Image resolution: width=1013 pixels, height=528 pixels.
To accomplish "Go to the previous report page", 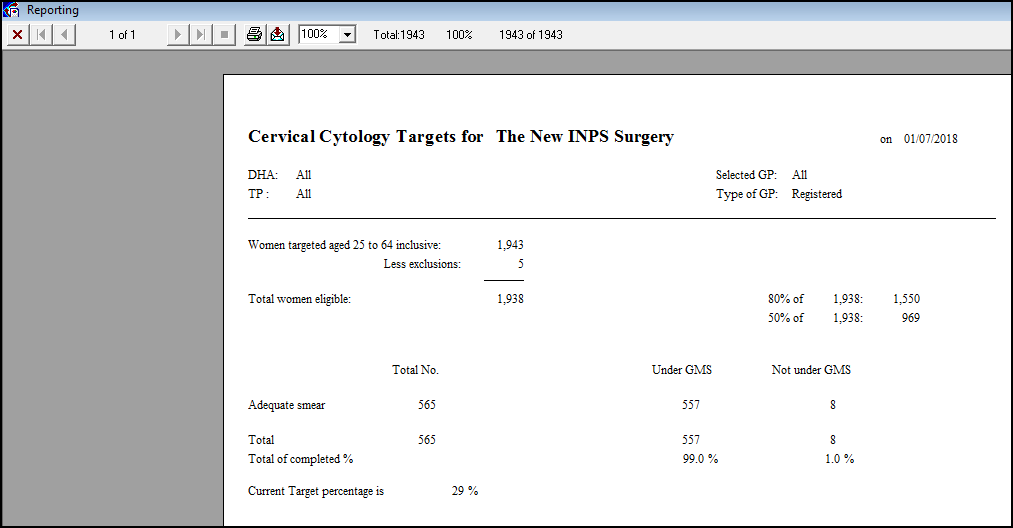I will click(x=64, y=35).
